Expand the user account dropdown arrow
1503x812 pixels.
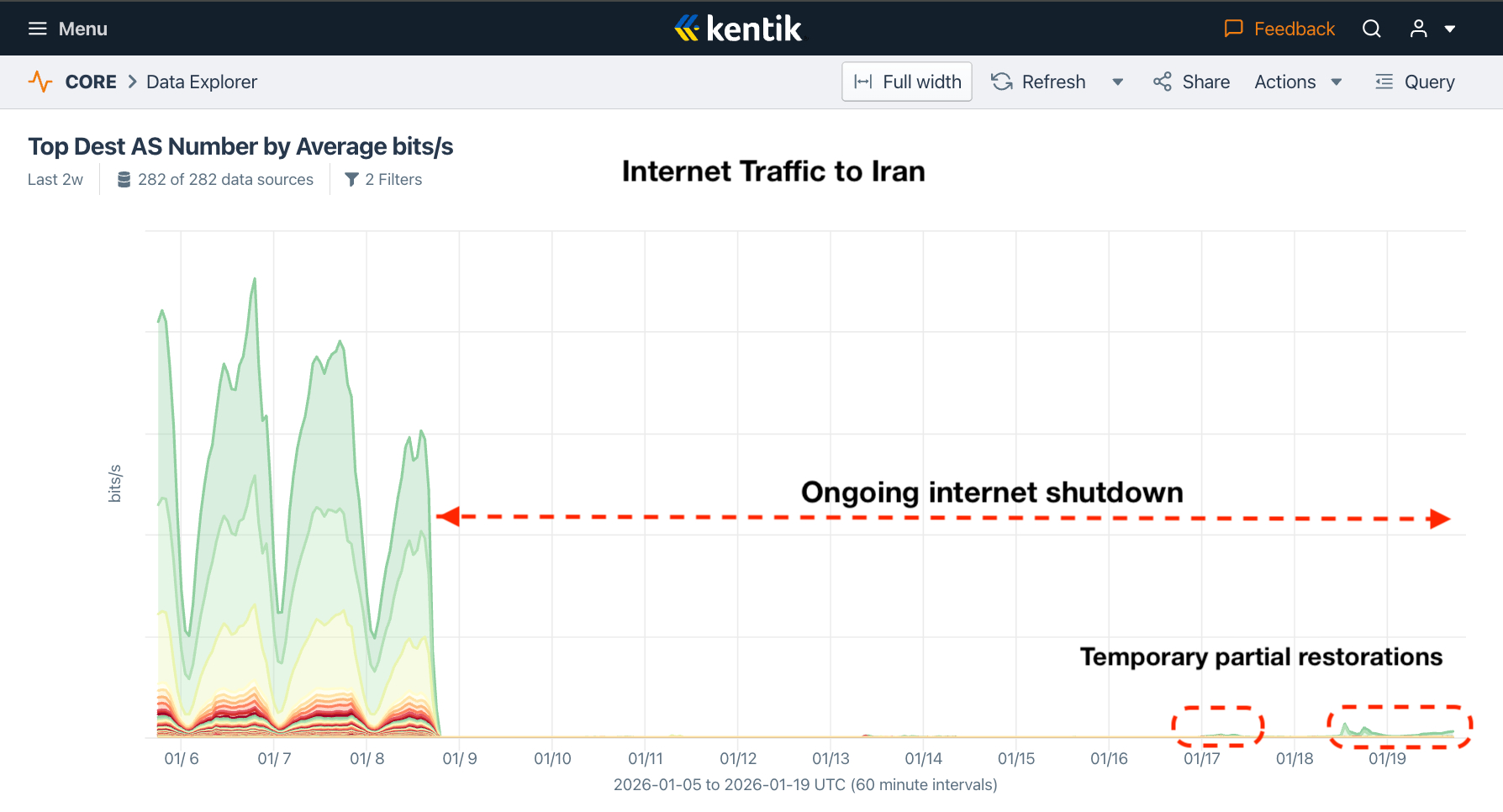tap(1449, 29)
